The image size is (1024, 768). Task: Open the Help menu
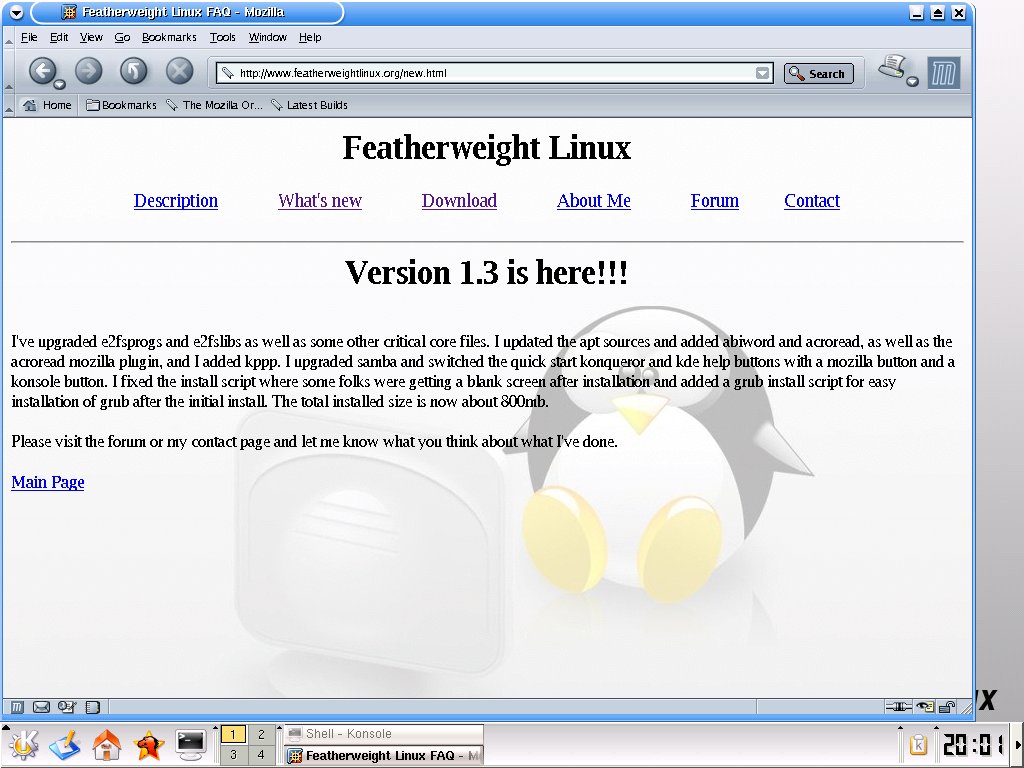coord(310,37)
